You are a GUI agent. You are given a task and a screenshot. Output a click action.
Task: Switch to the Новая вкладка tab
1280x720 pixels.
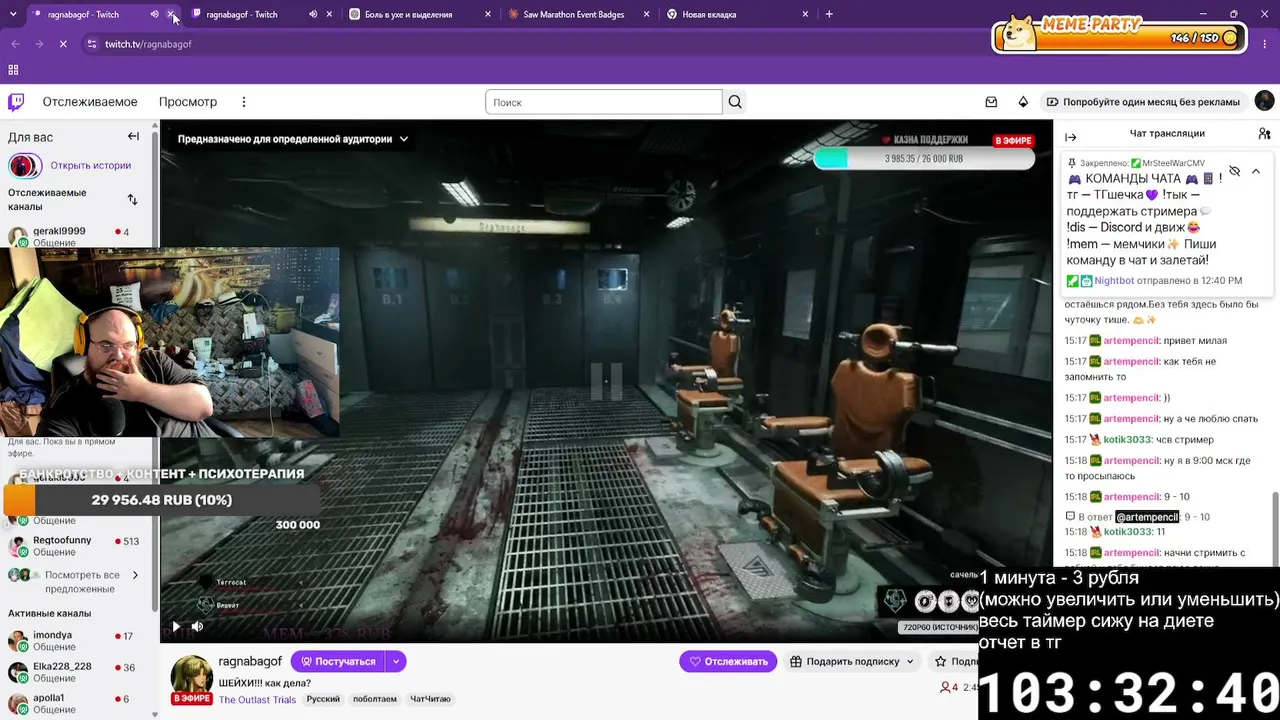[736, 14]
